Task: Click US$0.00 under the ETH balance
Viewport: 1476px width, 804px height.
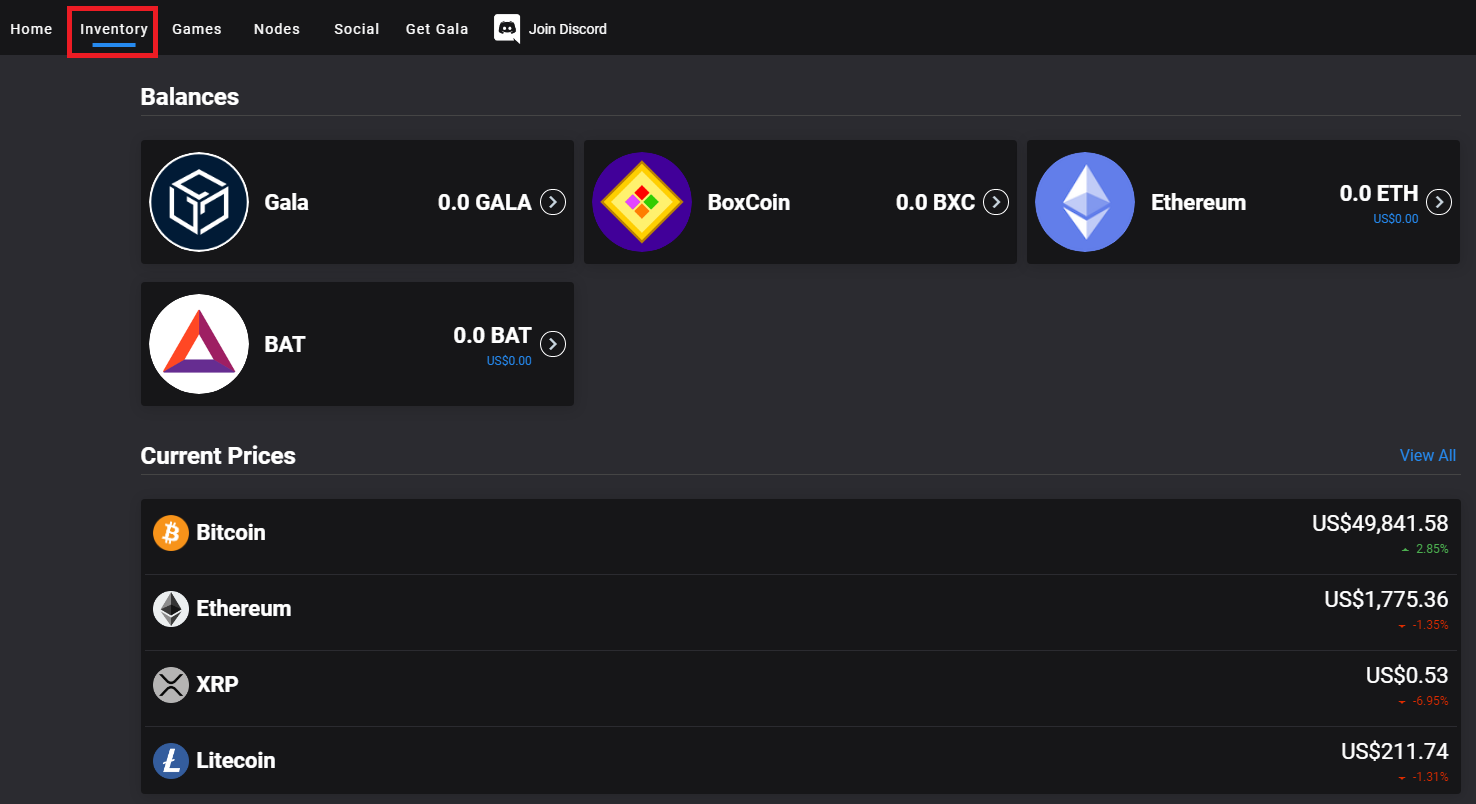Action: [x=1396, y=219]
